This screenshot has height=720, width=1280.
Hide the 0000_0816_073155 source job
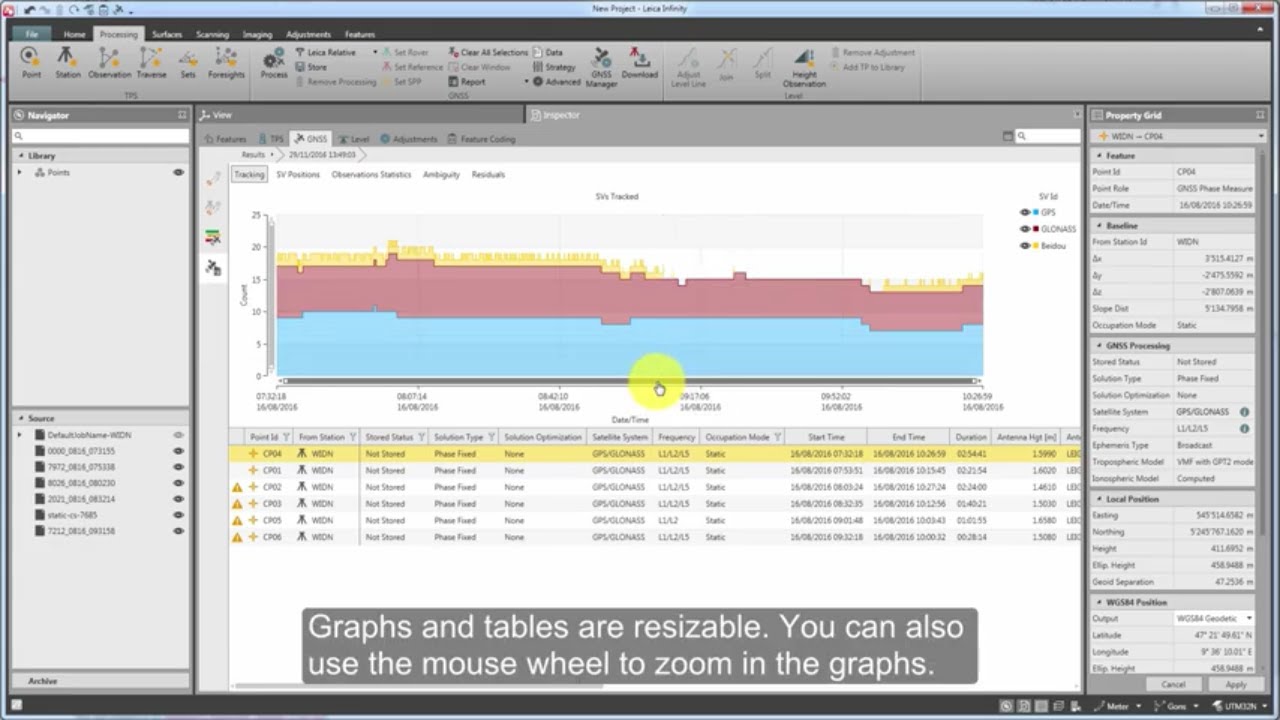click(x=179, y=451)
